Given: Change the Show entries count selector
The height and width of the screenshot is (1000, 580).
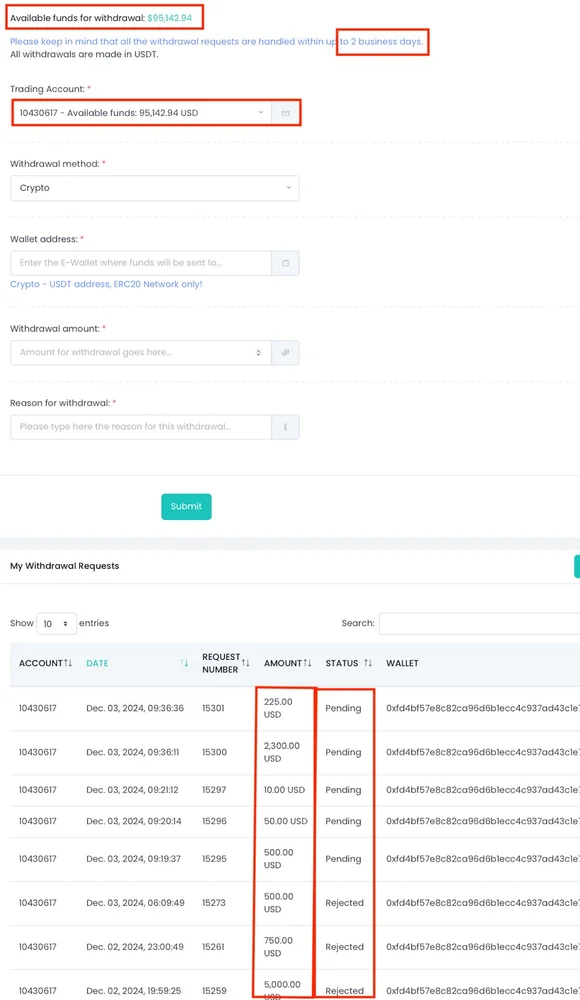Looking at the screenshot, I should tap(56, 624).
